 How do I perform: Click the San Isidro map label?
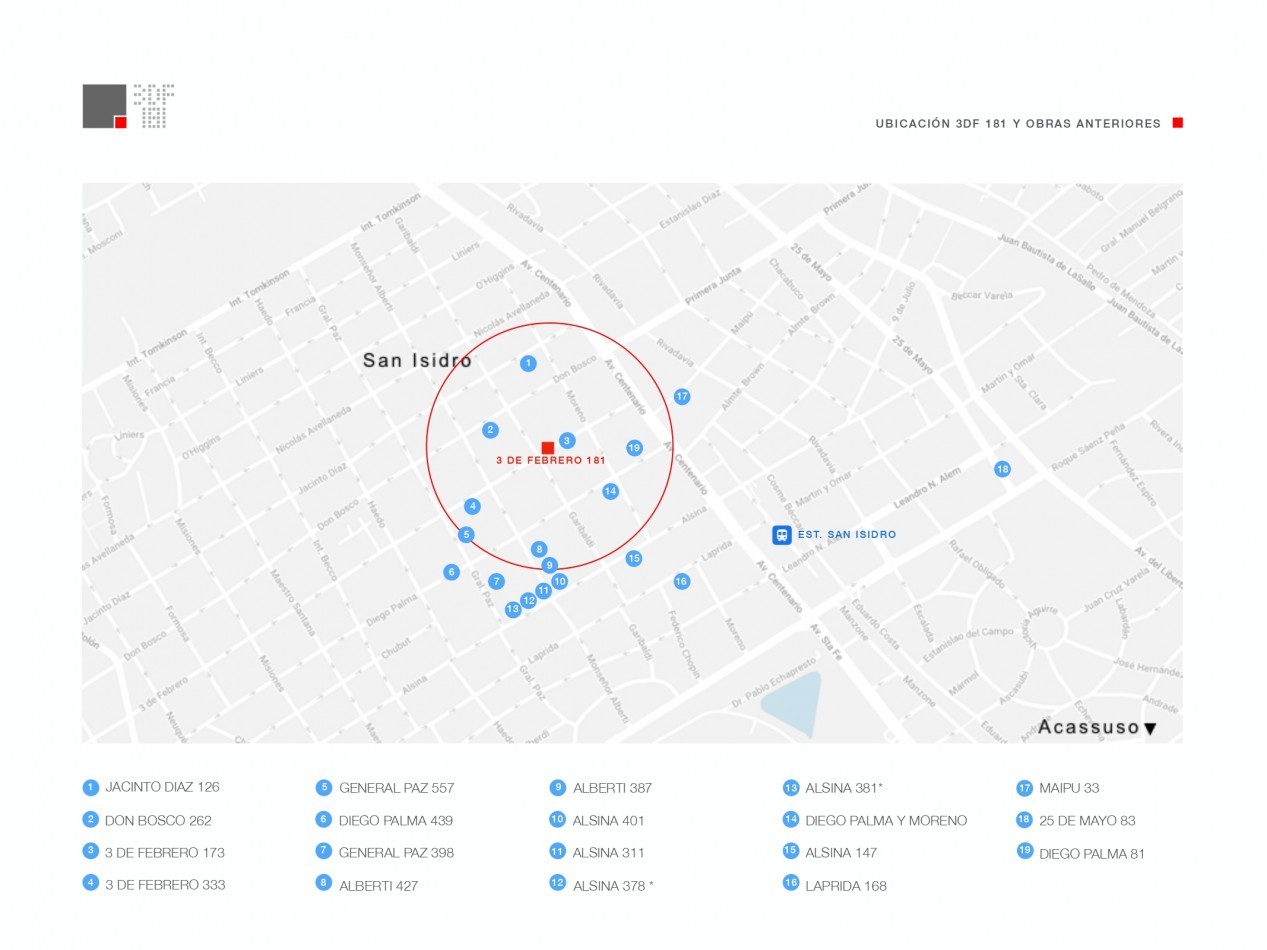pos(417,360)
